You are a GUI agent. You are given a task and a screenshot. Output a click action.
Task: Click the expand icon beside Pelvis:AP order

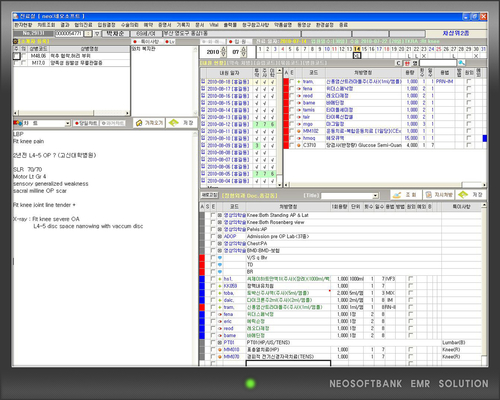click(x=220, y=229)
